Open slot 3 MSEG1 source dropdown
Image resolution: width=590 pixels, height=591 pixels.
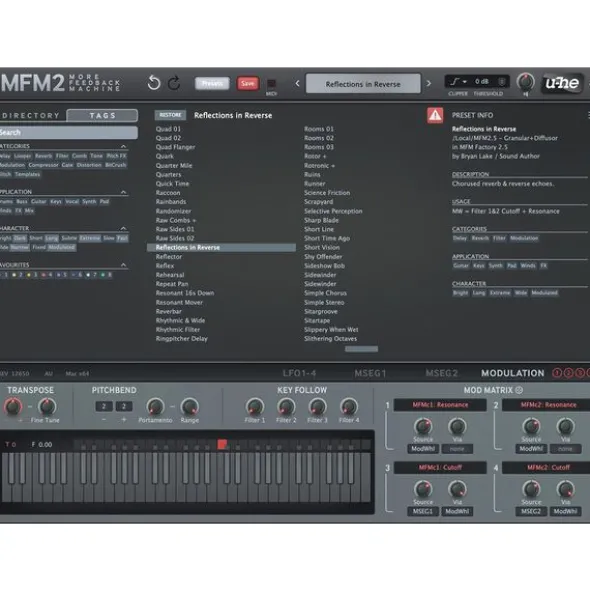[x=423, y=511]
